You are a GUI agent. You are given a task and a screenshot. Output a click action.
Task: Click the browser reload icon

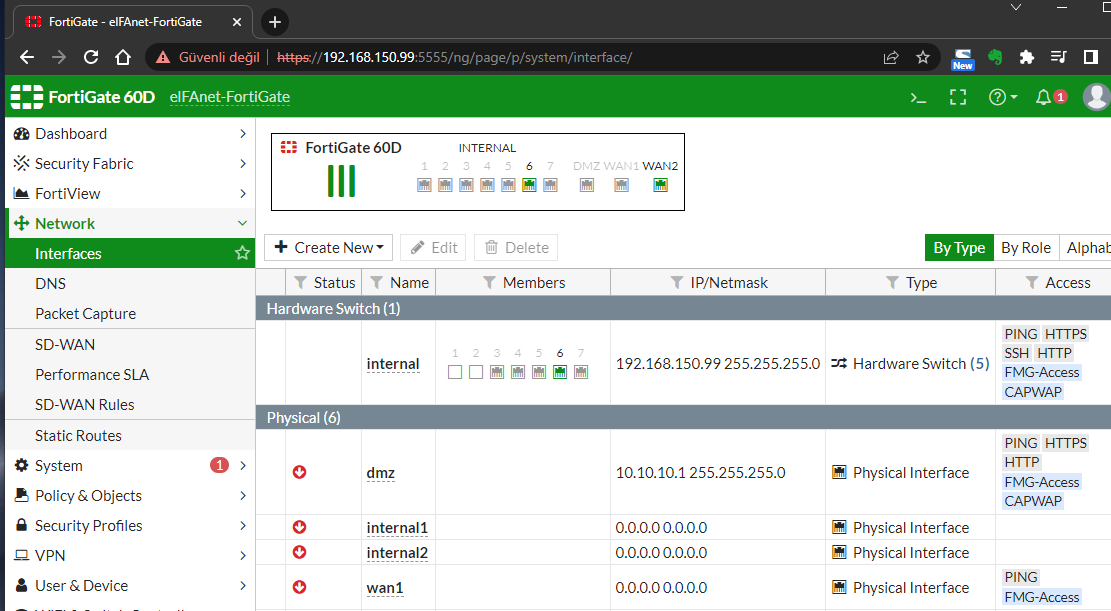click(91, 57)
